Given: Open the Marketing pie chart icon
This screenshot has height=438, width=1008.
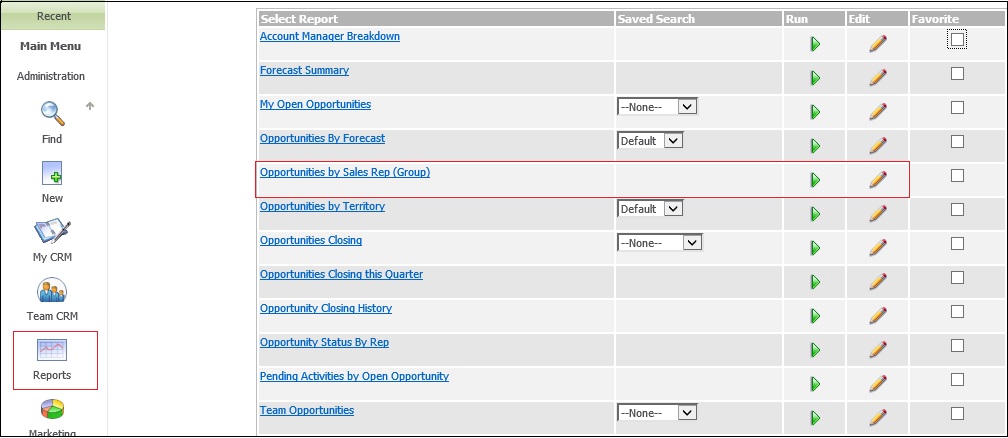Looking at the screenshot, I should coord(52,410).
